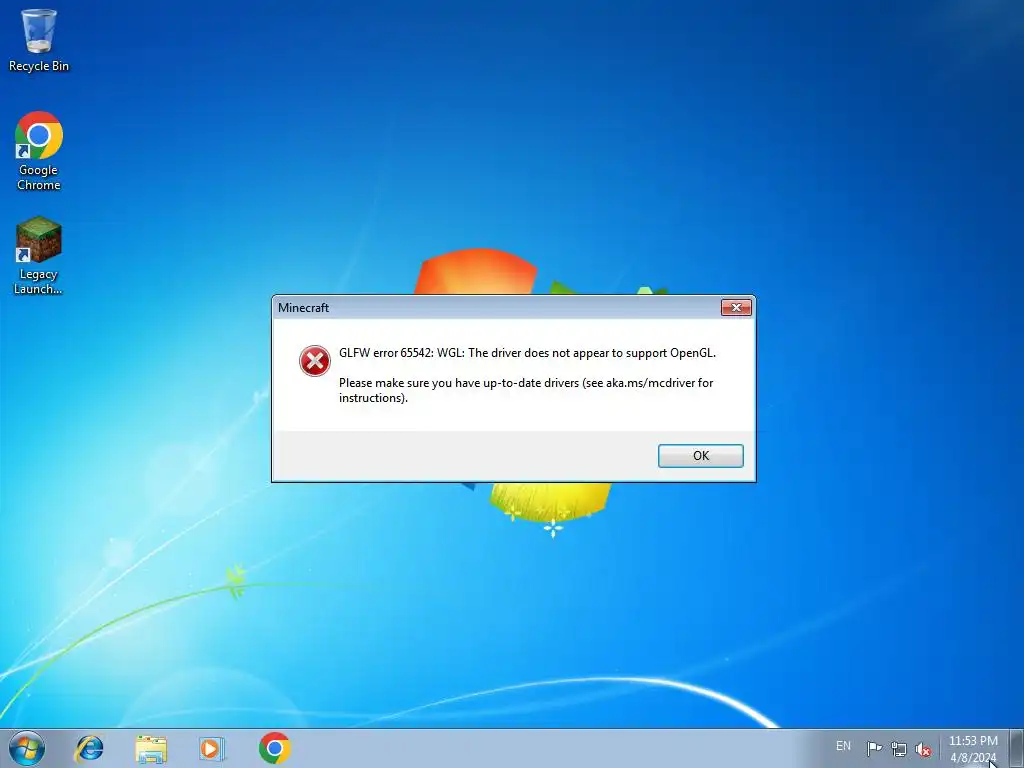Click the EN language indicator

click(x=843, y=746)
